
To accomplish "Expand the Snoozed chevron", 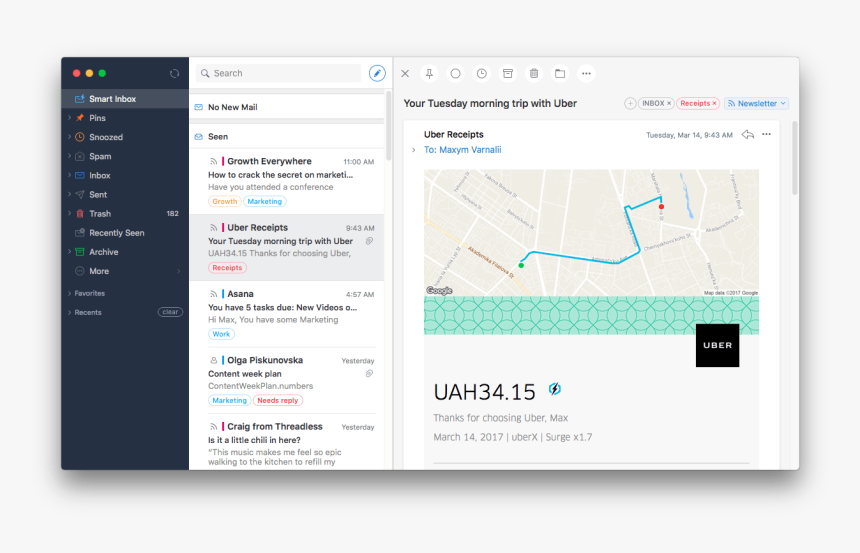I will [69, 137].
